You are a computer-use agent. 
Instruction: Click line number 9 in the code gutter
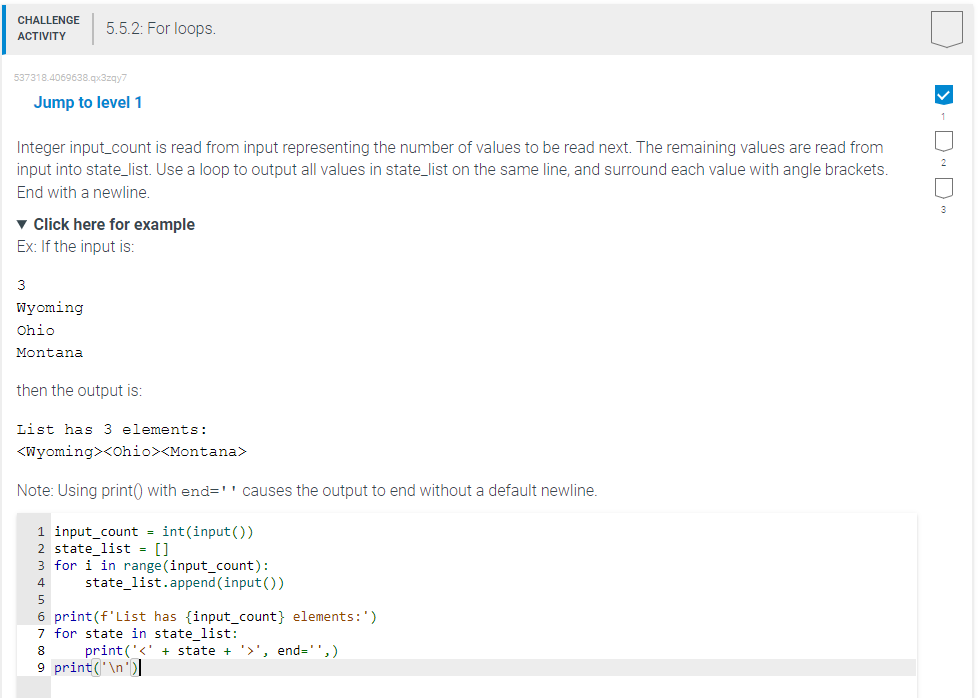pos(39,667)
